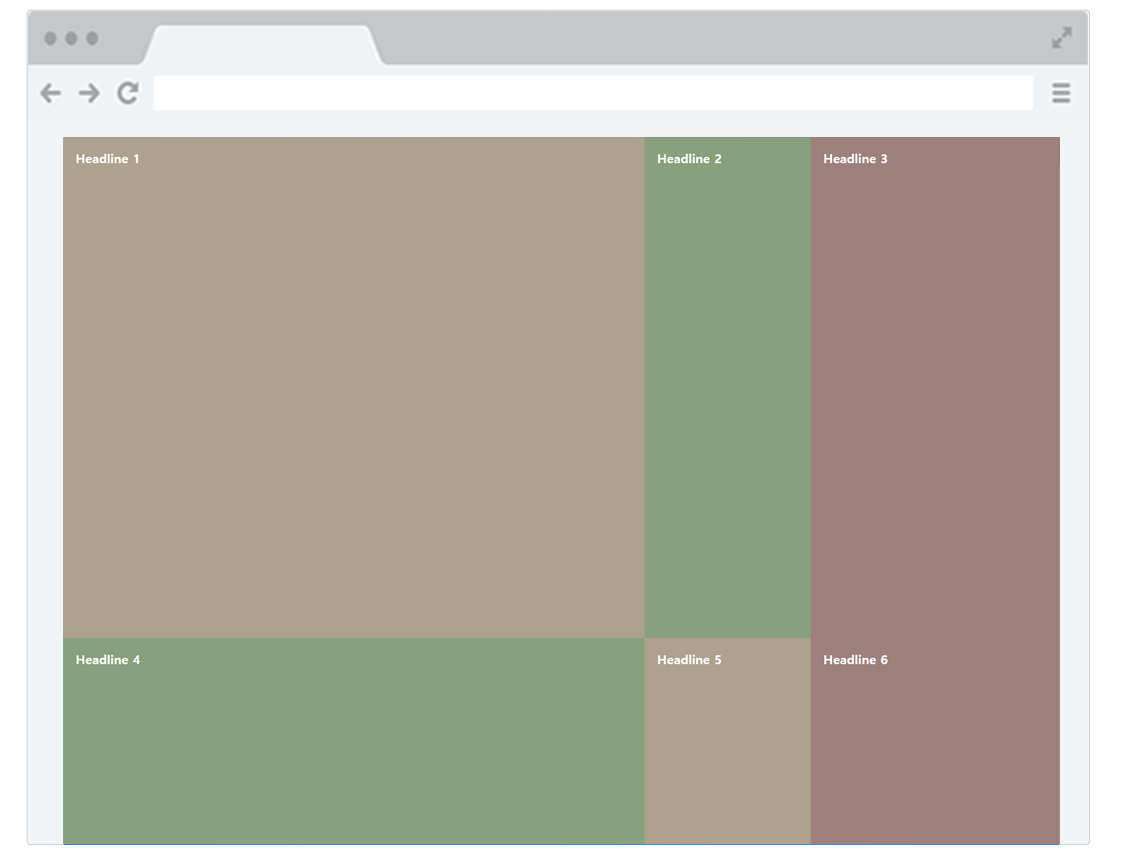Click the rightmost of the three window dots
Viewport: 1130px width, 864px height.
(x=92, y=38)
